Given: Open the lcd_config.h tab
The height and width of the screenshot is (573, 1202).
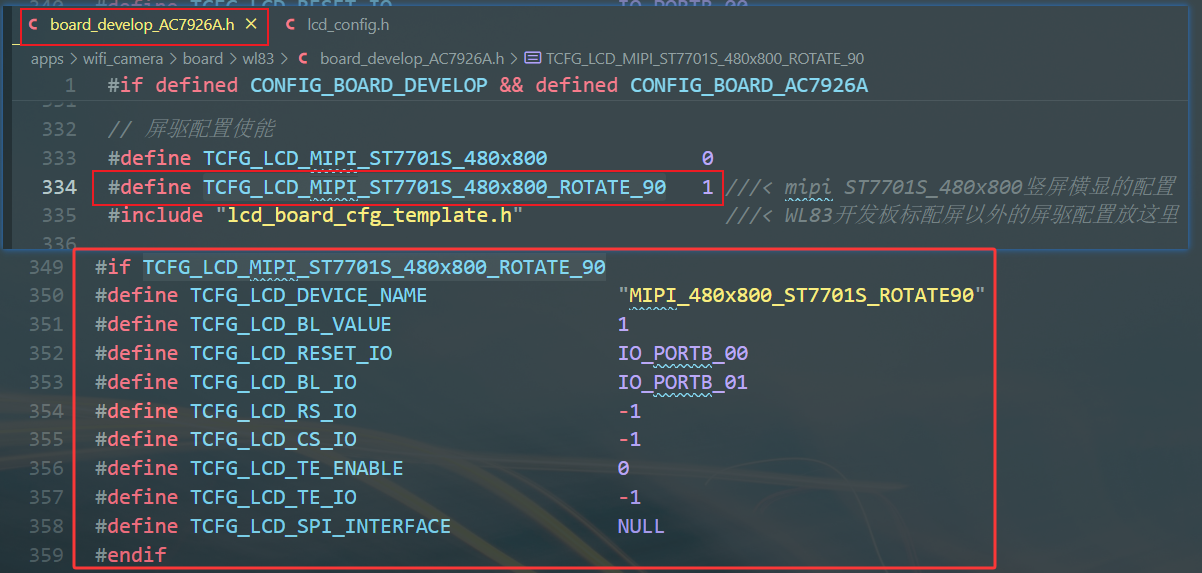Looking at the screenshot, I should click(x=349, y=24).
